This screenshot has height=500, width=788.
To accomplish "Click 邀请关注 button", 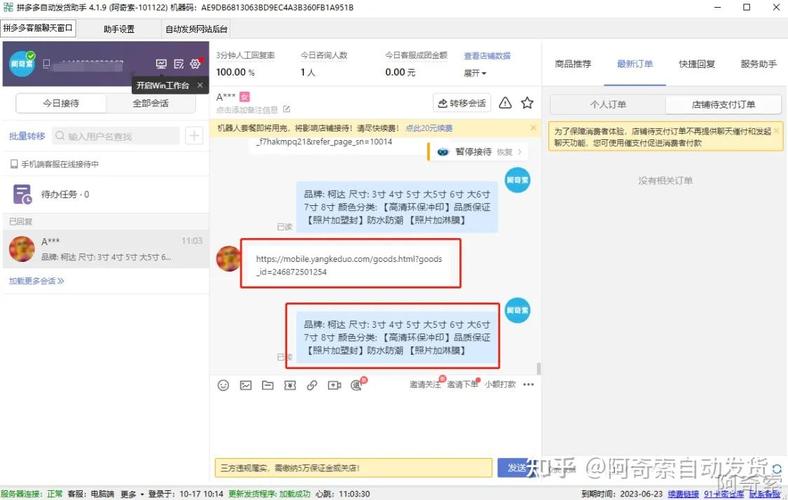I will click(425, 384).
